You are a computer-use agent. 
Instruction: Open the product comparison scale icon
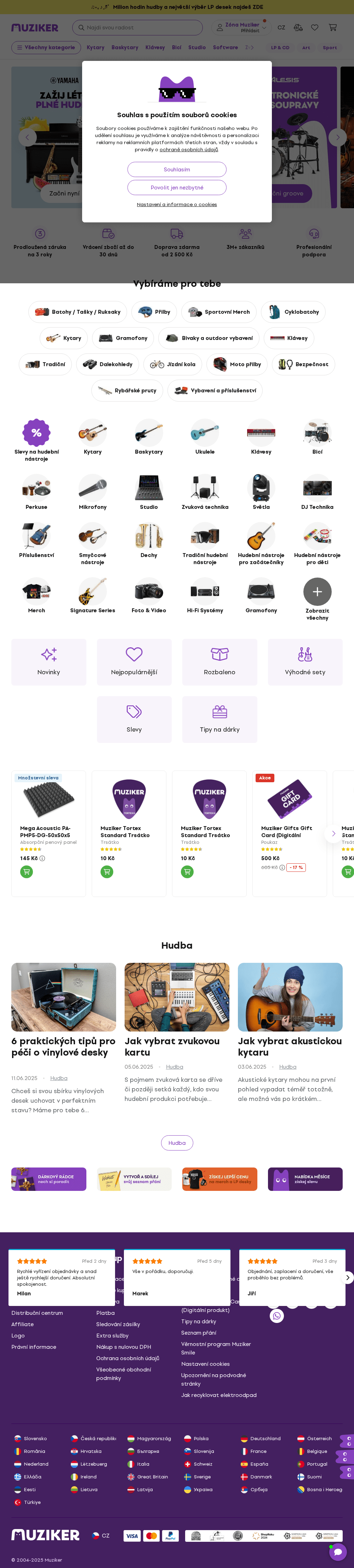coord(298,27)
